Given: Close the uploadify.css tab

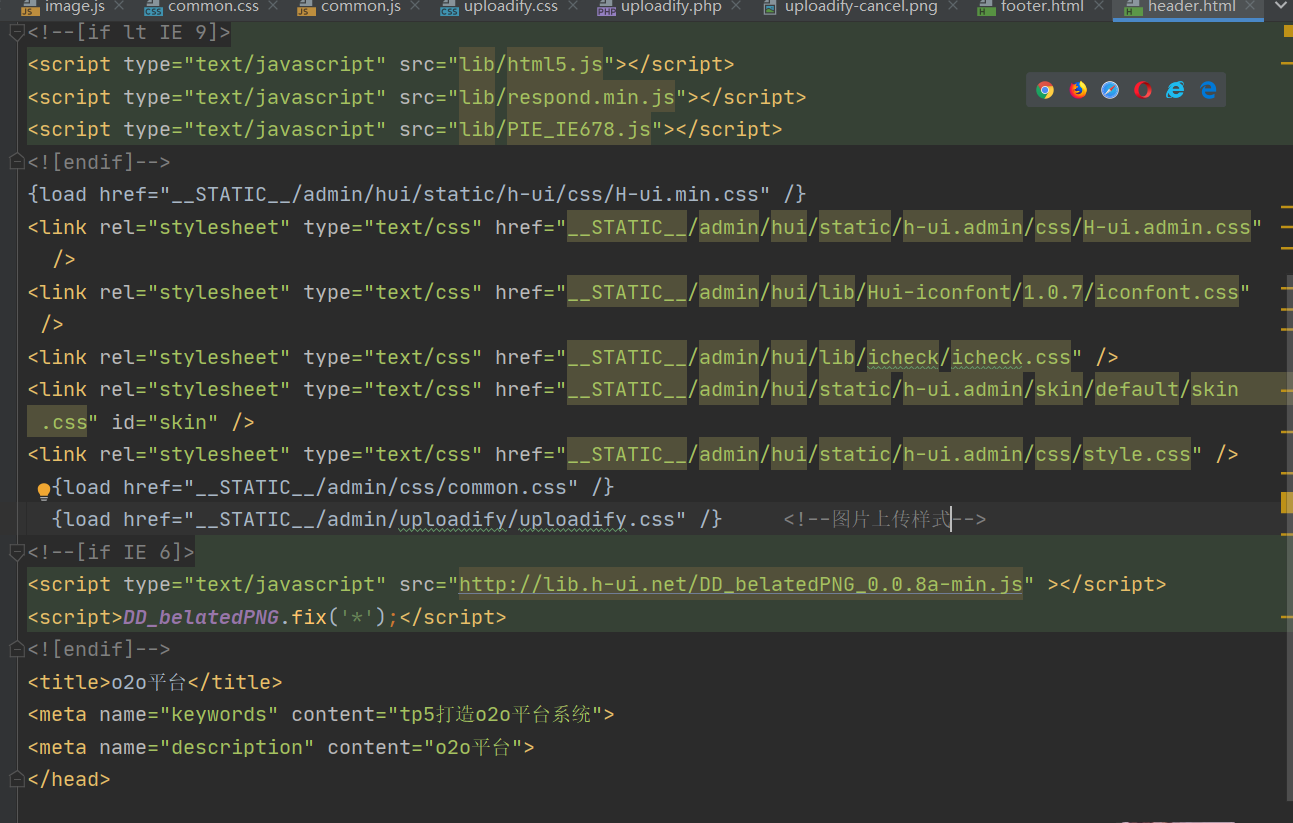Looking at the screenshot, I should (x=574, y=7).
